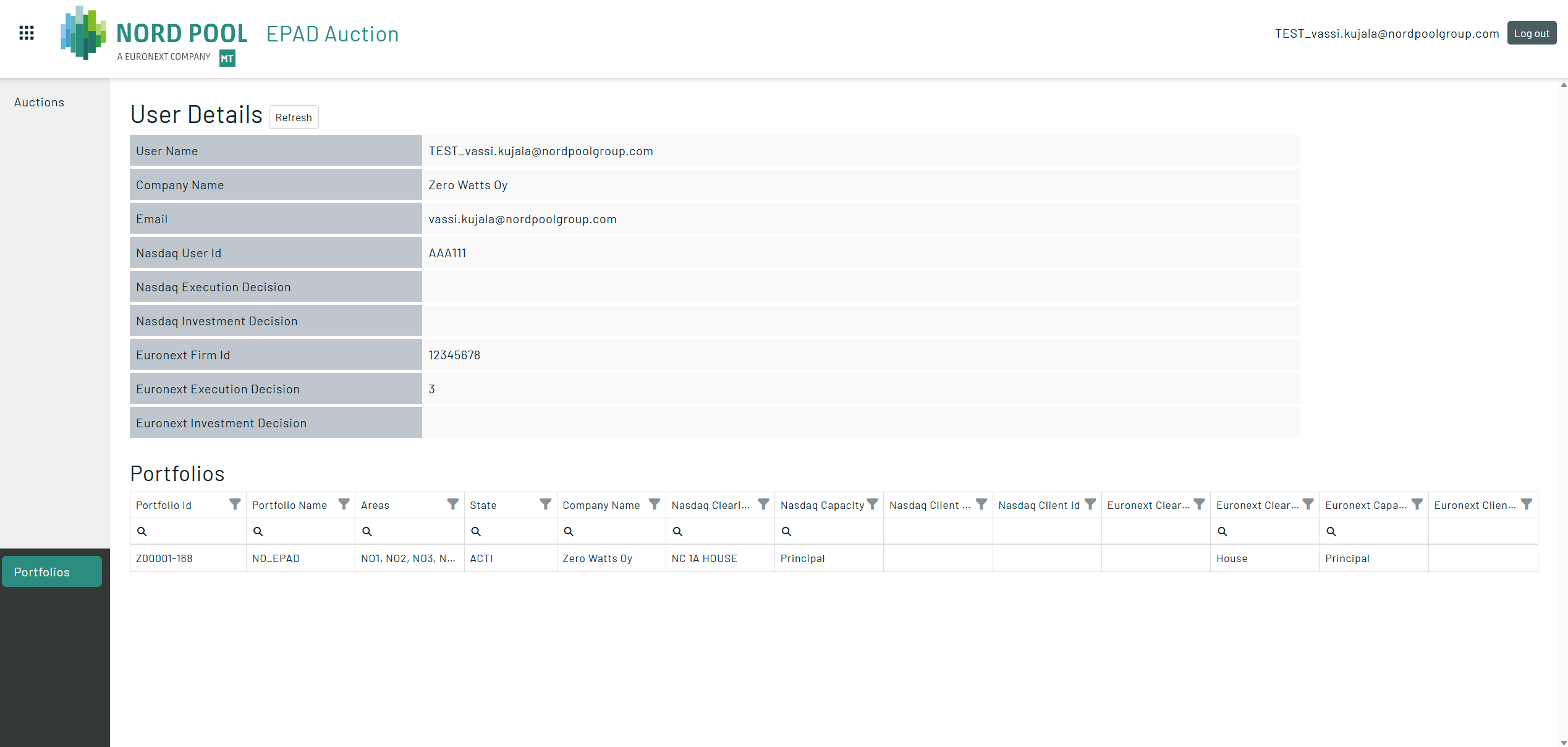The width and height of the screenshot is (1568, 747).
Task: Click scroll down arrow on page scrollbar
Action: pyautogui.click(x=1564, y=742)
